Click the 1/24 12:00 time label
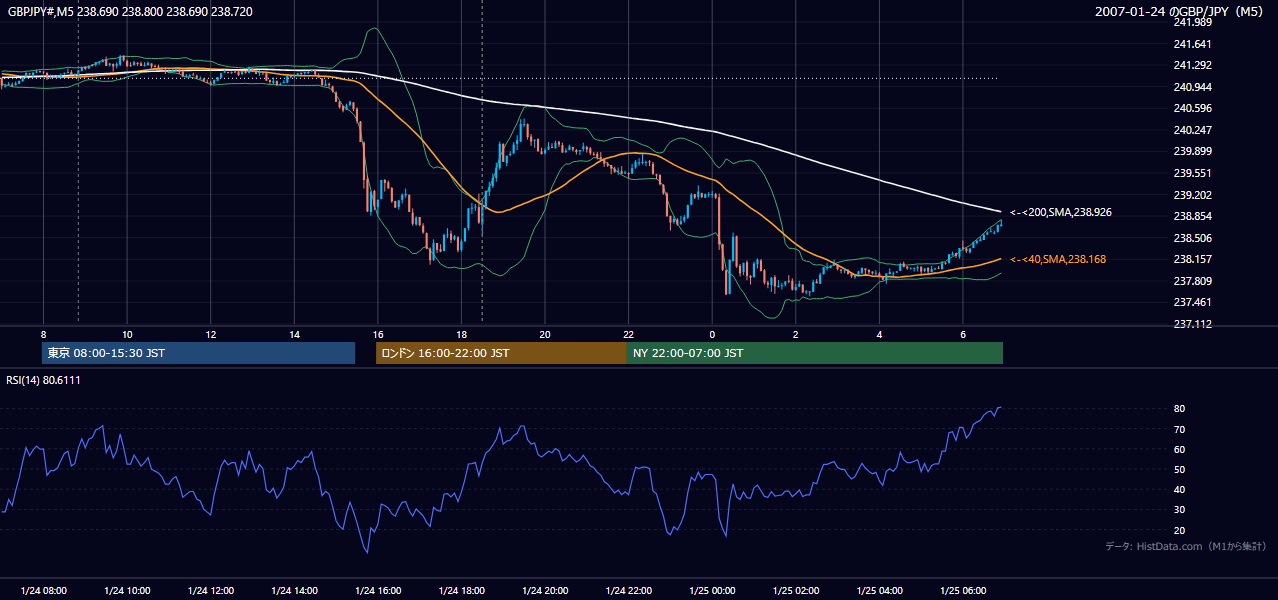1278x600 pixels. (x=210, y=591)
